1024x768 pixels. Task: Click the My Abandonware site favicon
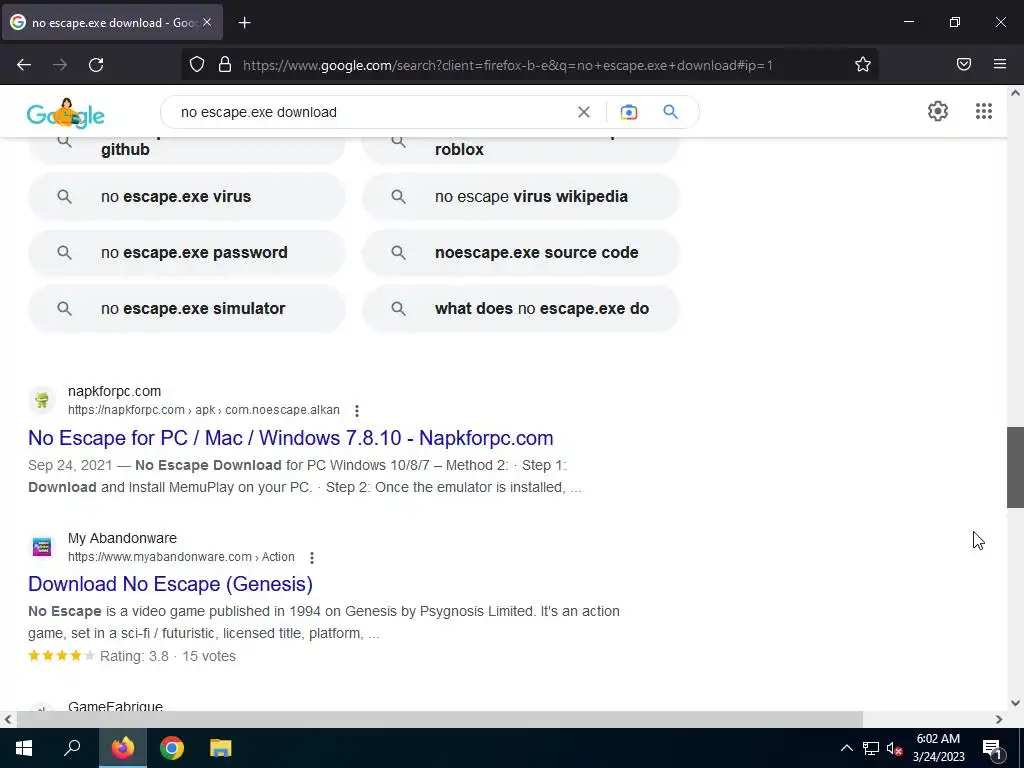coord(42,547)
